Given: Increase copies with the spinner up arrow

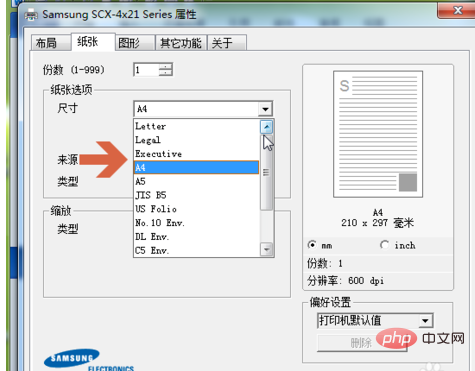Looking at the screenshot, I should (x=165, y=66).
